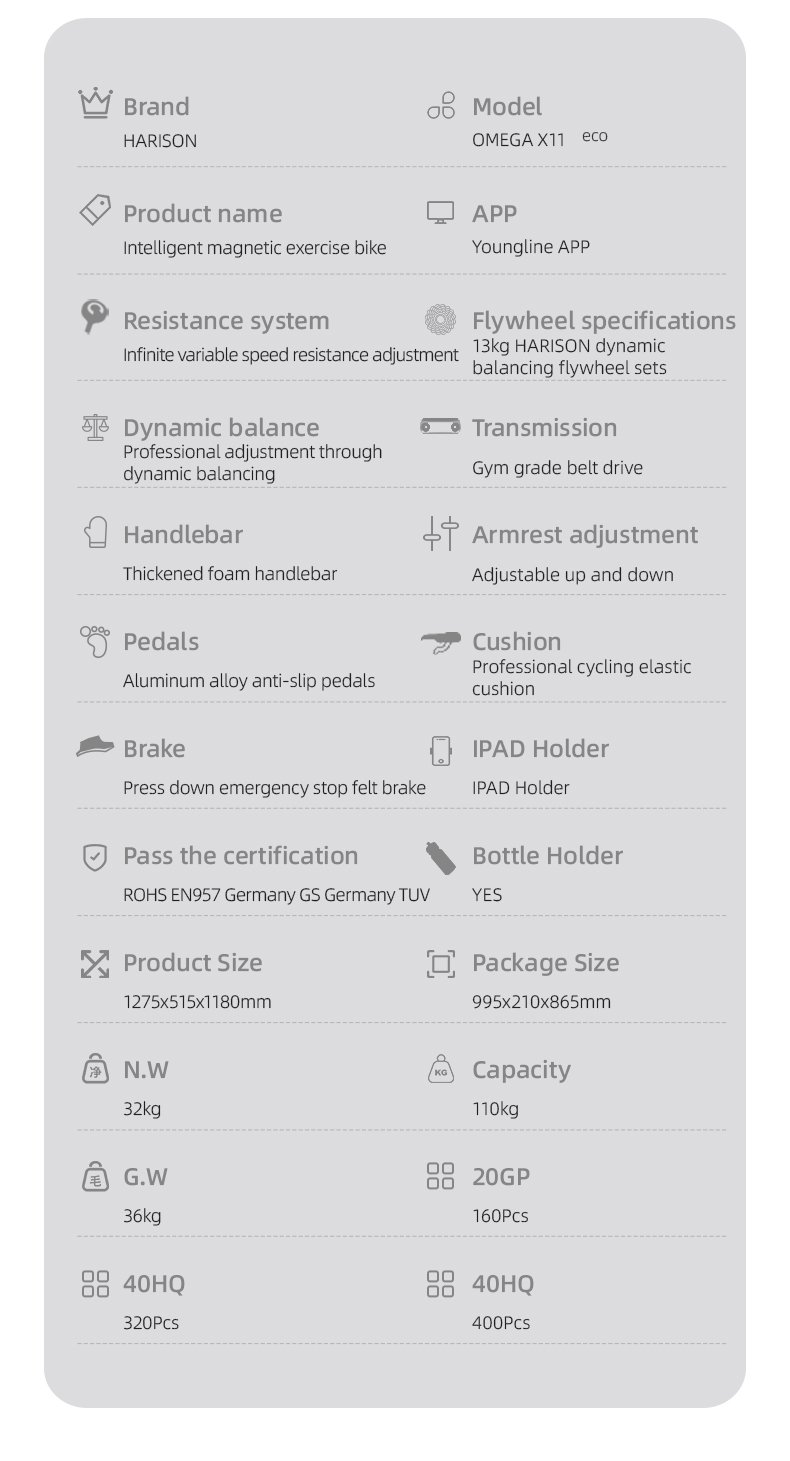Click the phone icon for IPAD Holder
The image size is (790, 1461).
pyautogui.click(x=440, y=749)
